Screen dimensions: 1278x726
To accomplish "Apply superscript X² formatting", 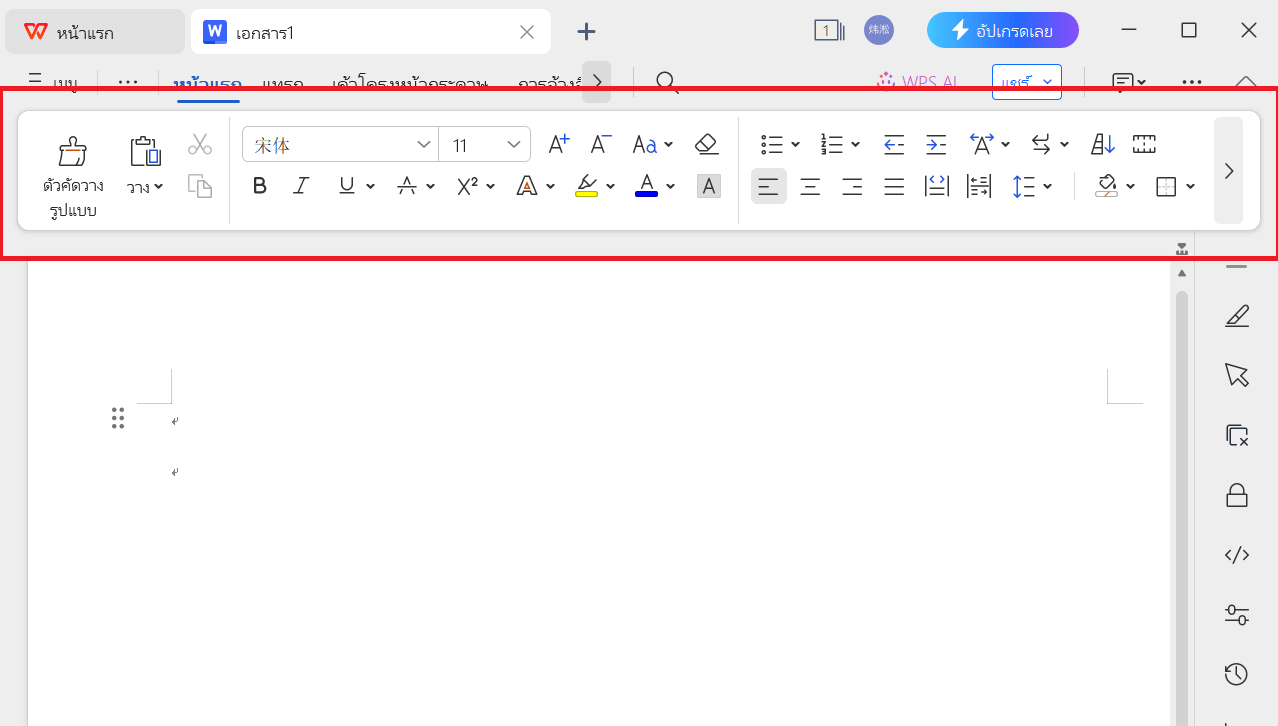I will pyautogui.click(x=467, y=186).
